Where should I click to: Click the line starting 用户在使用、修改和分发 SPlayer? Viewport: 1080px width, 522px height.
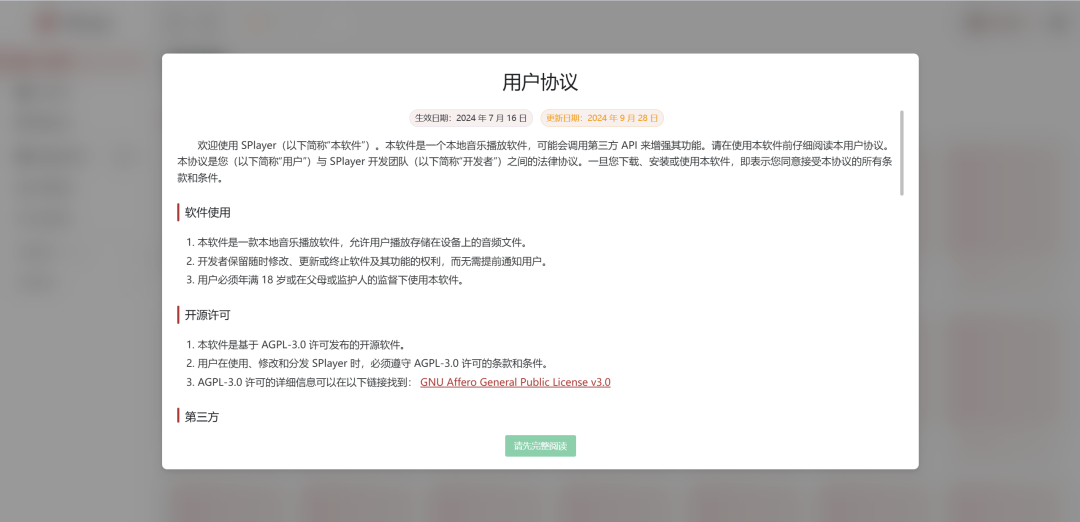point(372,363)
